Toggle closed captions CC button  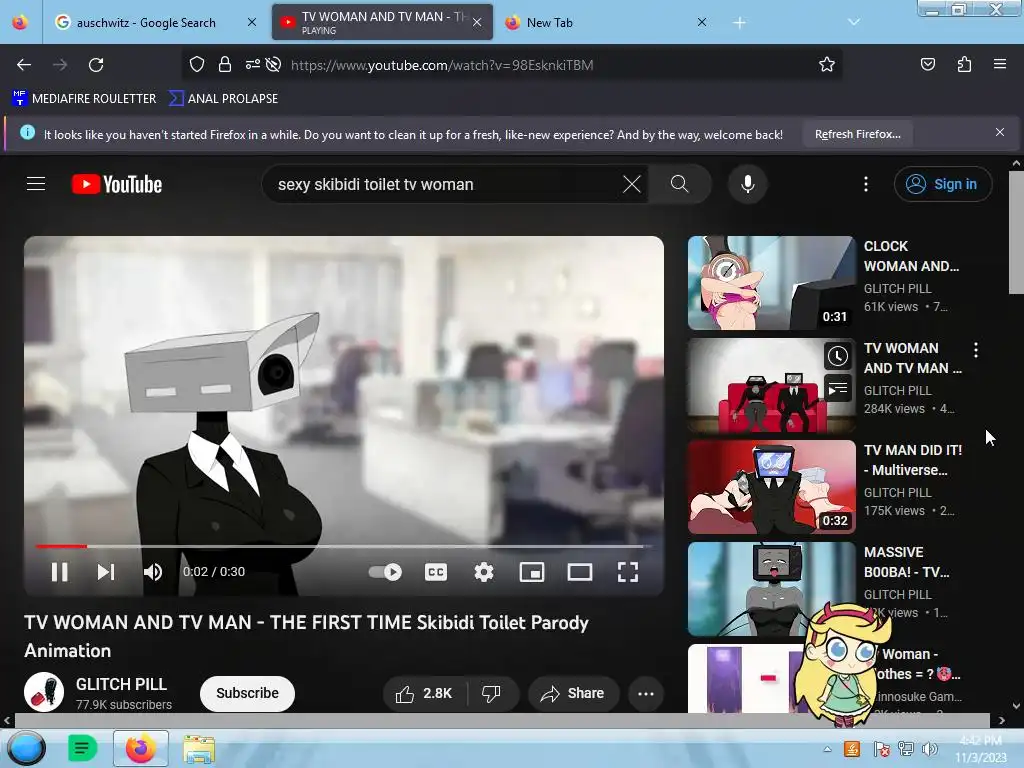coord(436,572)
